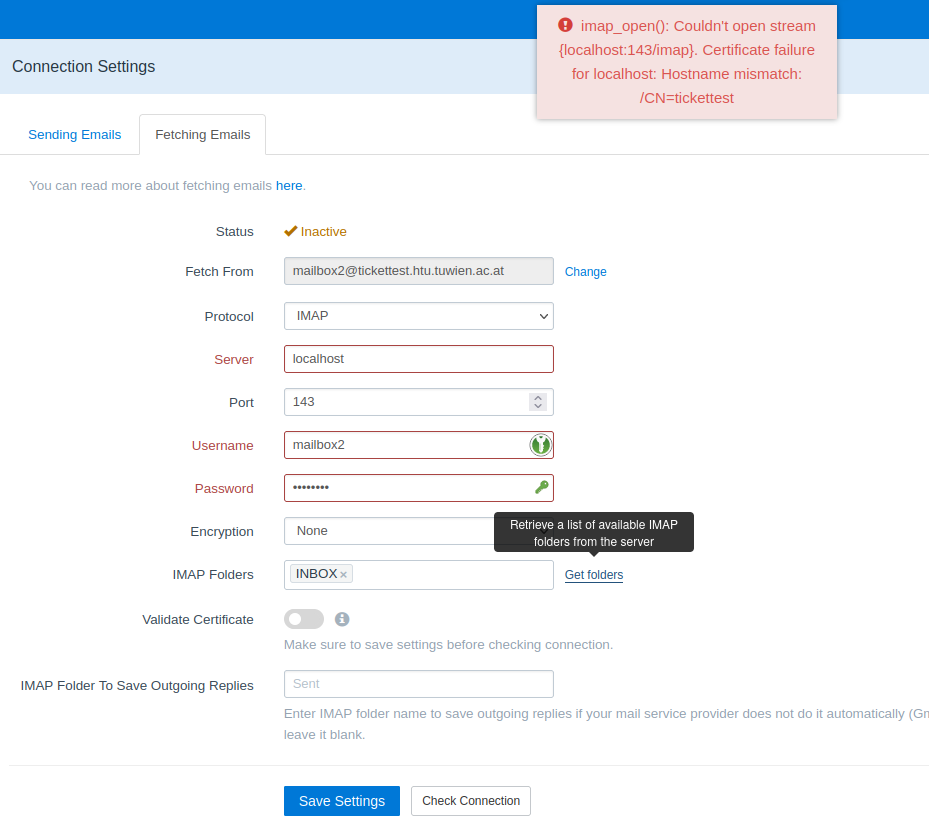Click the Connection Settings heading
The width and height of the screenshot is (929, 816).
point(84,66)
